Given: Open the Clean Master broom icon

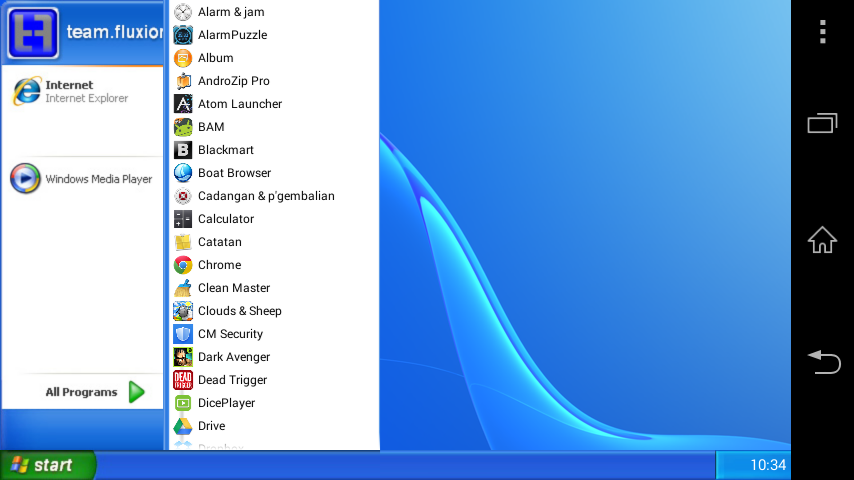Looking at the screenshot, I should 183,288.
